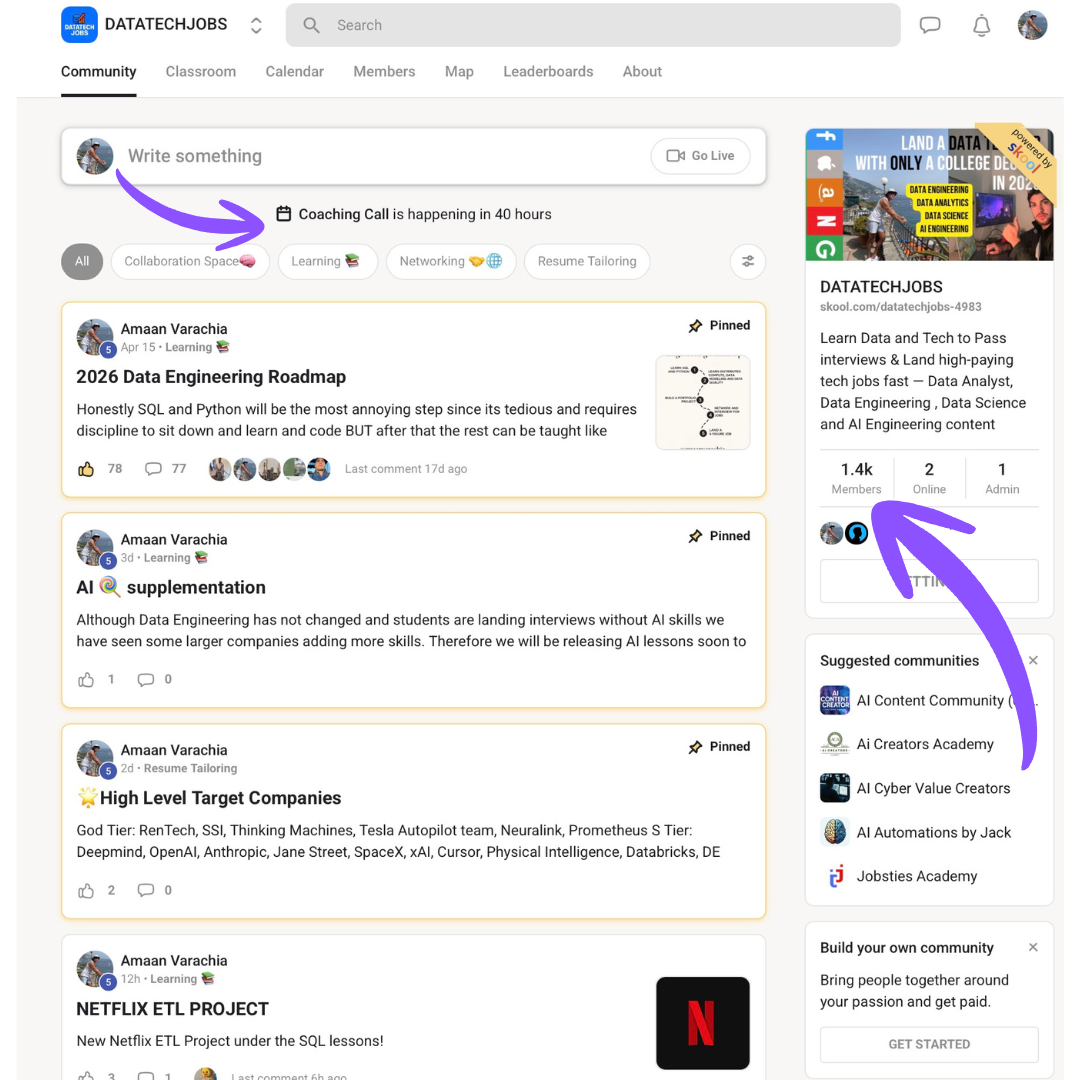Open the community banner image
Viewport: 1080px width, 1080px height.
point(929,195)
